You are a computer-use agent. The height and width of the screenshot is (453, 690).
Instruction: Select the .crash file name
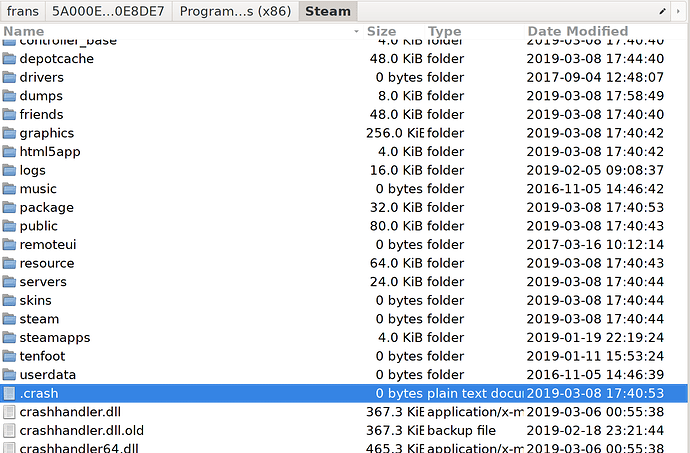(39, 393)
